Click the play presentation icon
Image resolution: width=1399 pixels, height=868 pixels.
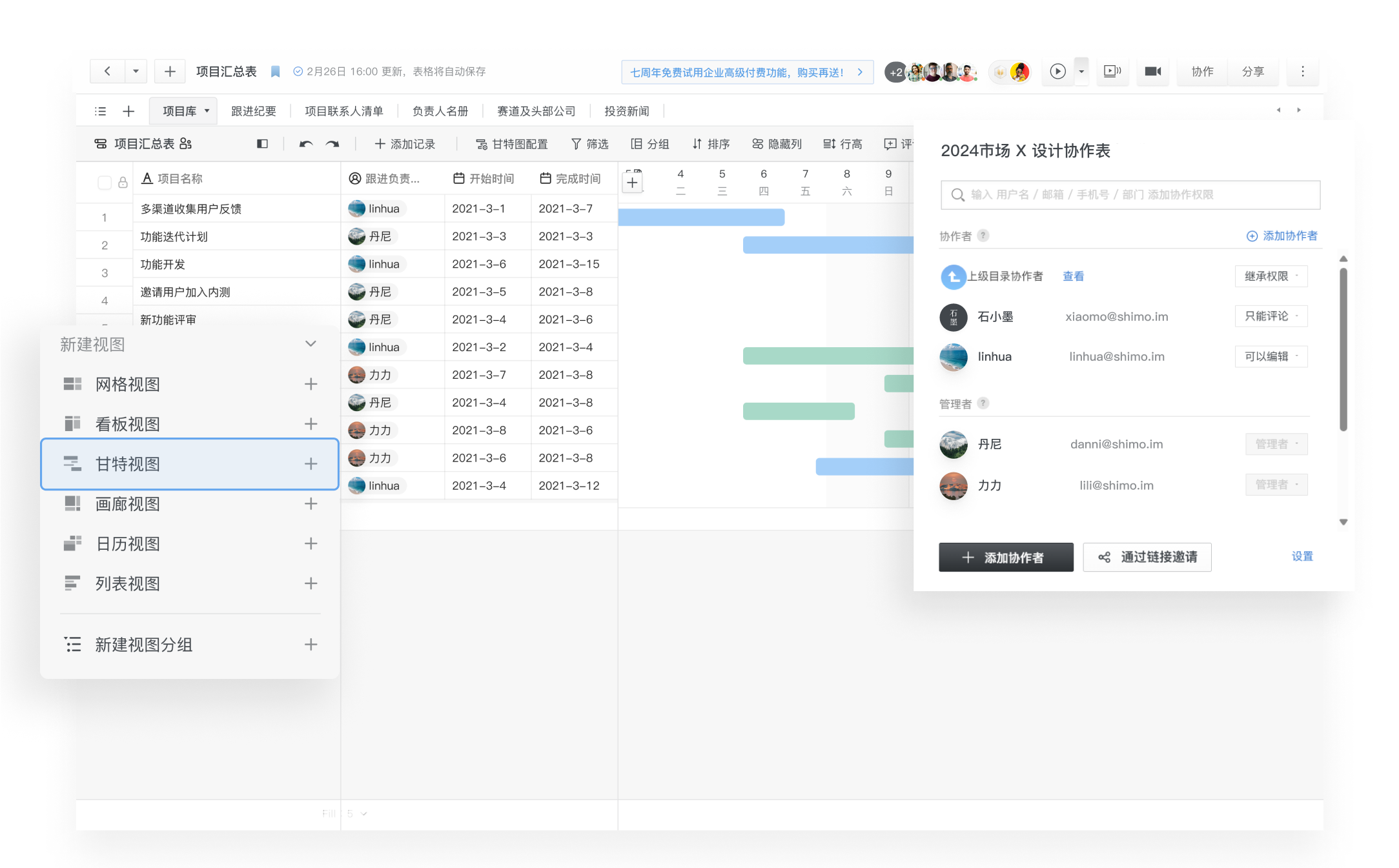1057,71
